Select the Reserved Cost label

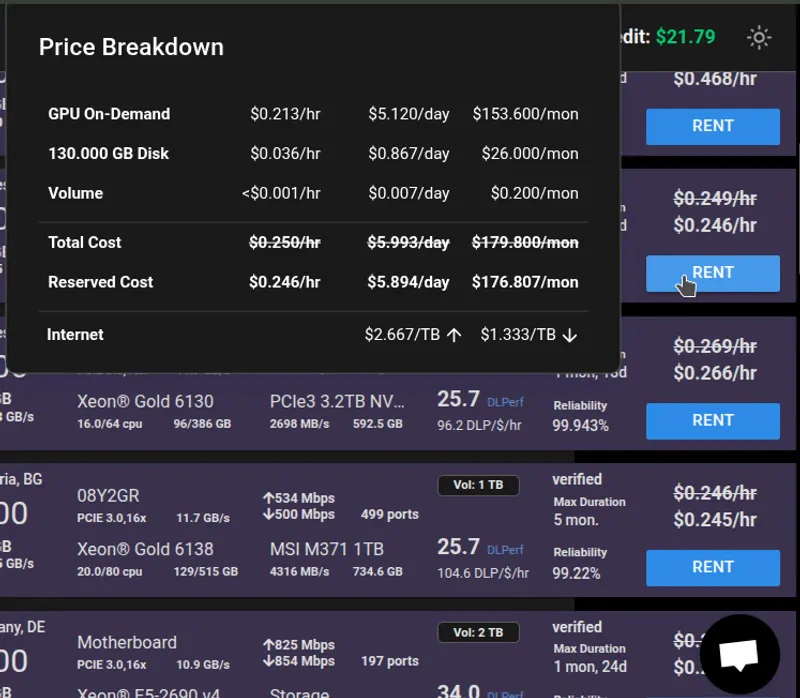(x=101, y=282)
